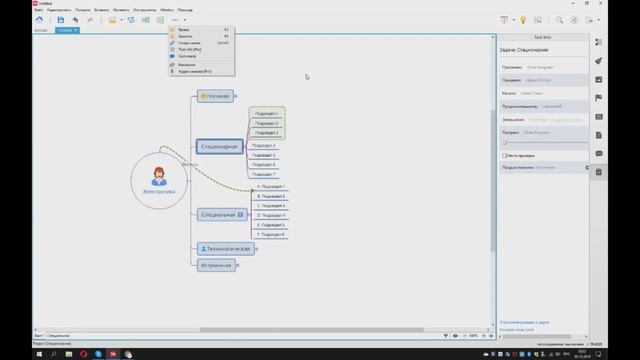Select subtopic Подраздел 4 under Стационарная
The width and height of the screenshot is (640, 360).
pyautogui.click(x=263, y=145)
